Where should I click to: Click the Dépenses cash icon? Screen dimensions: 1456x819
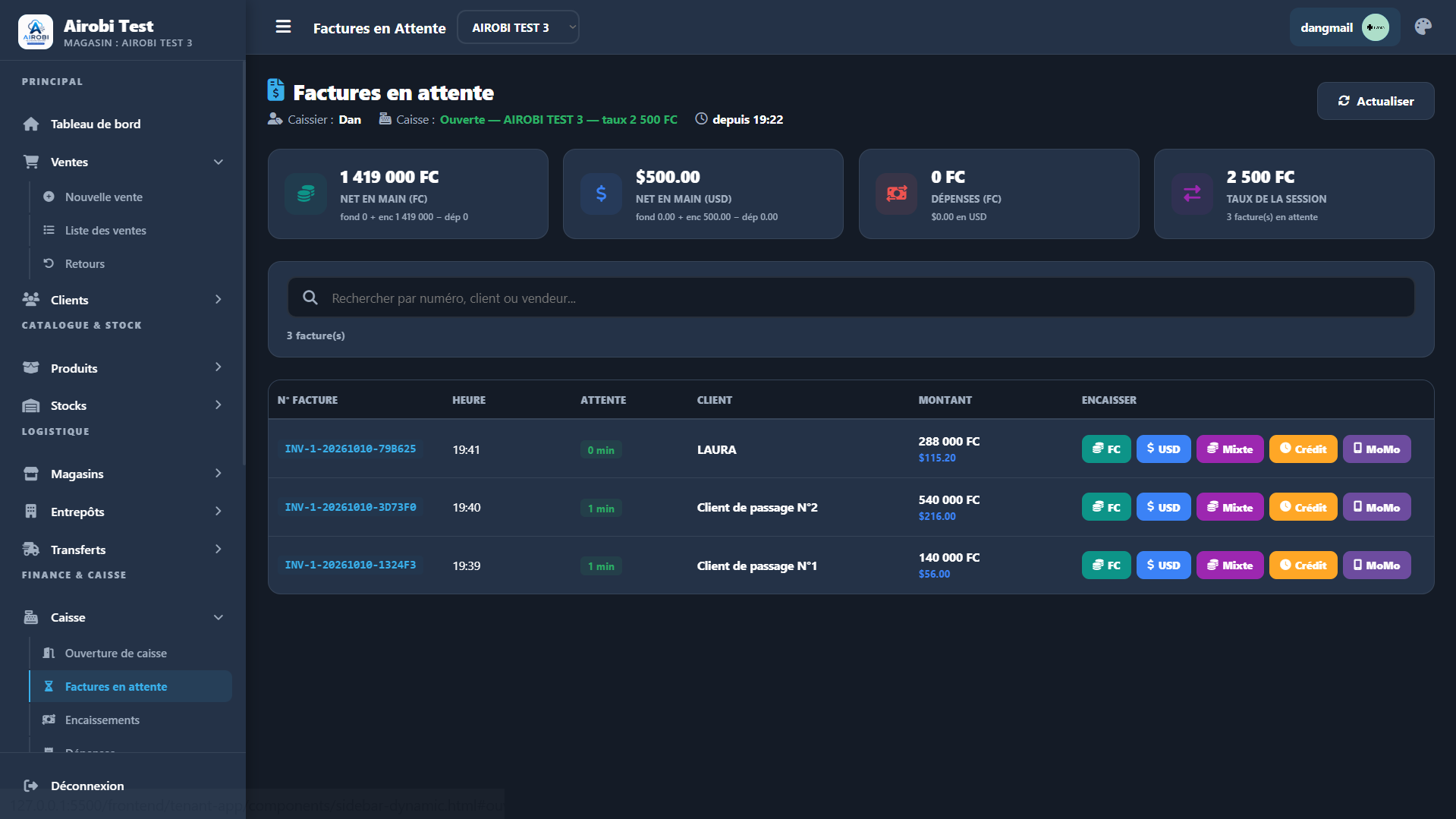(896, 194)
